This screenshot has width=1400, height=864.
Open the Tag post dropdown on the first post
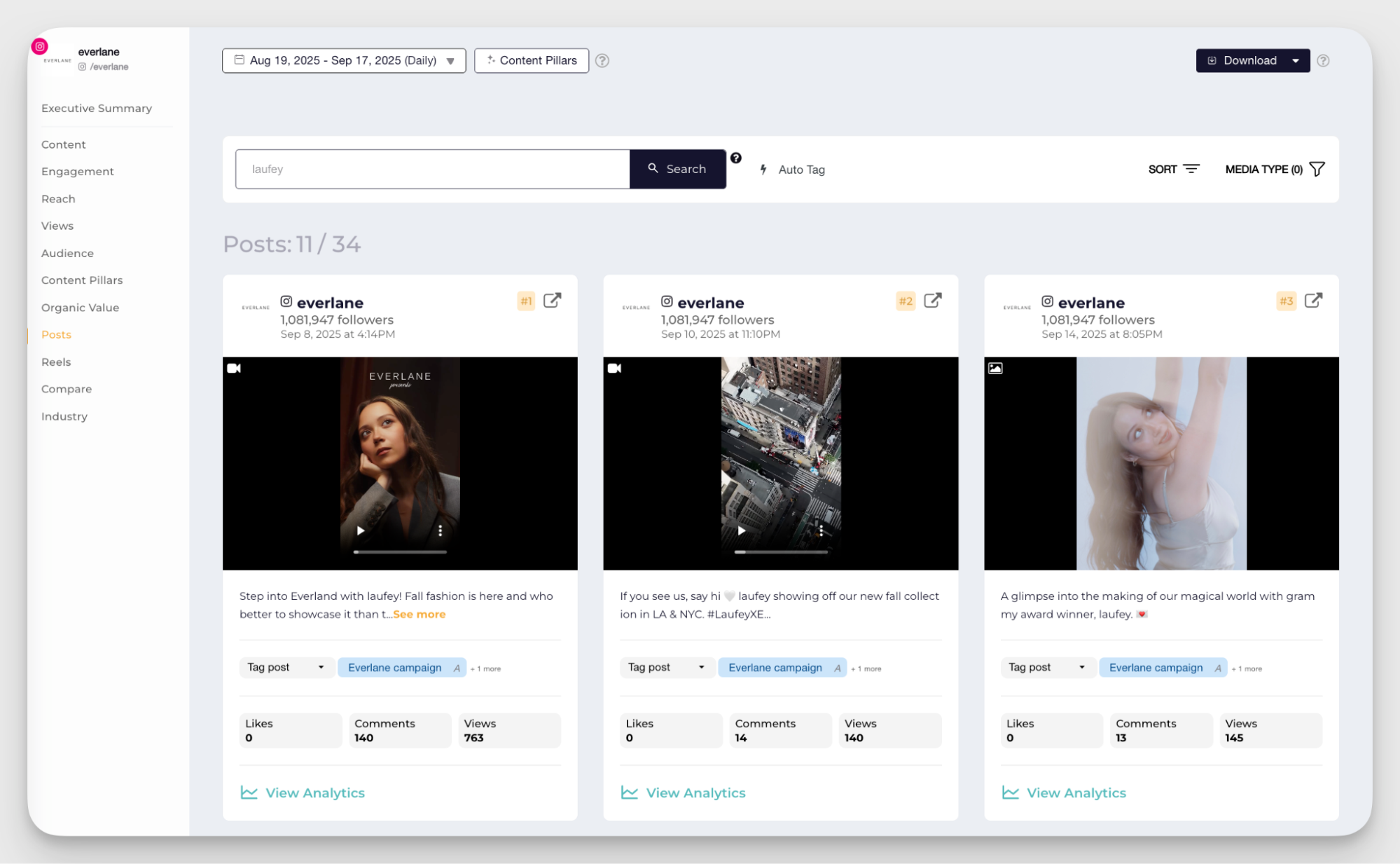[x=286, y=667]
